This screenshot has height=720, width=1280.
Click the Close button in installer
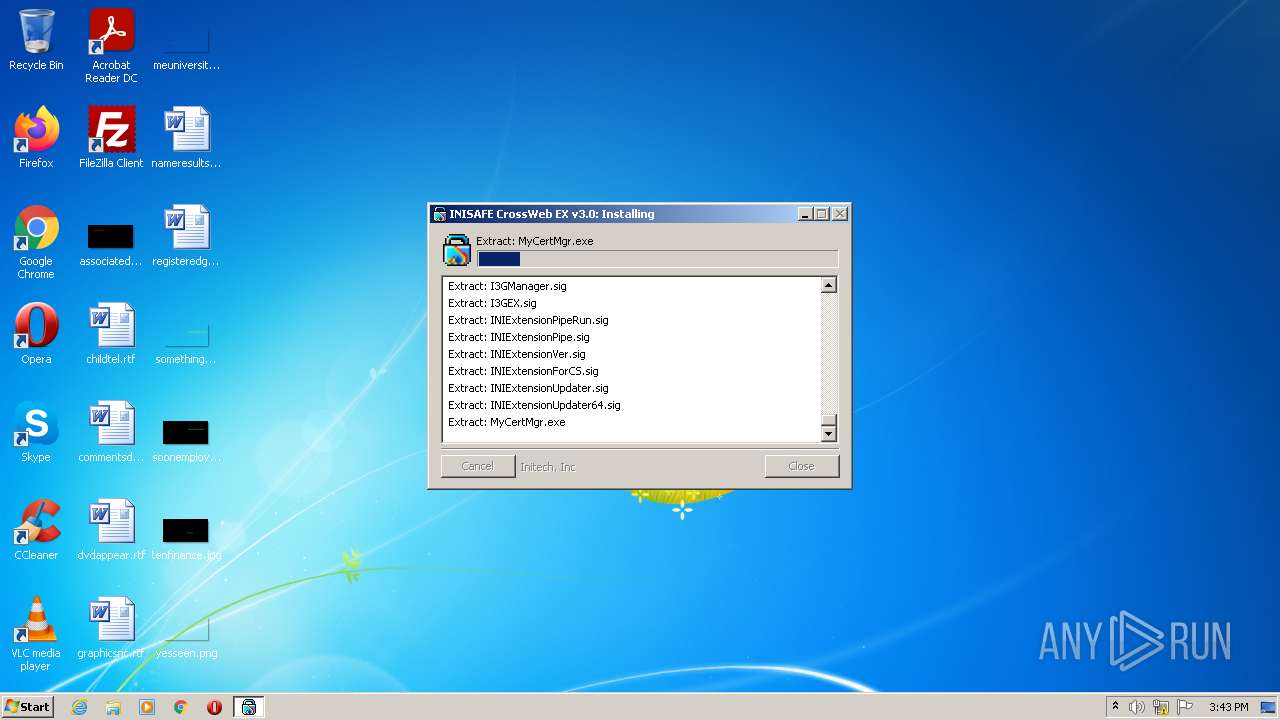coord(801,466)
